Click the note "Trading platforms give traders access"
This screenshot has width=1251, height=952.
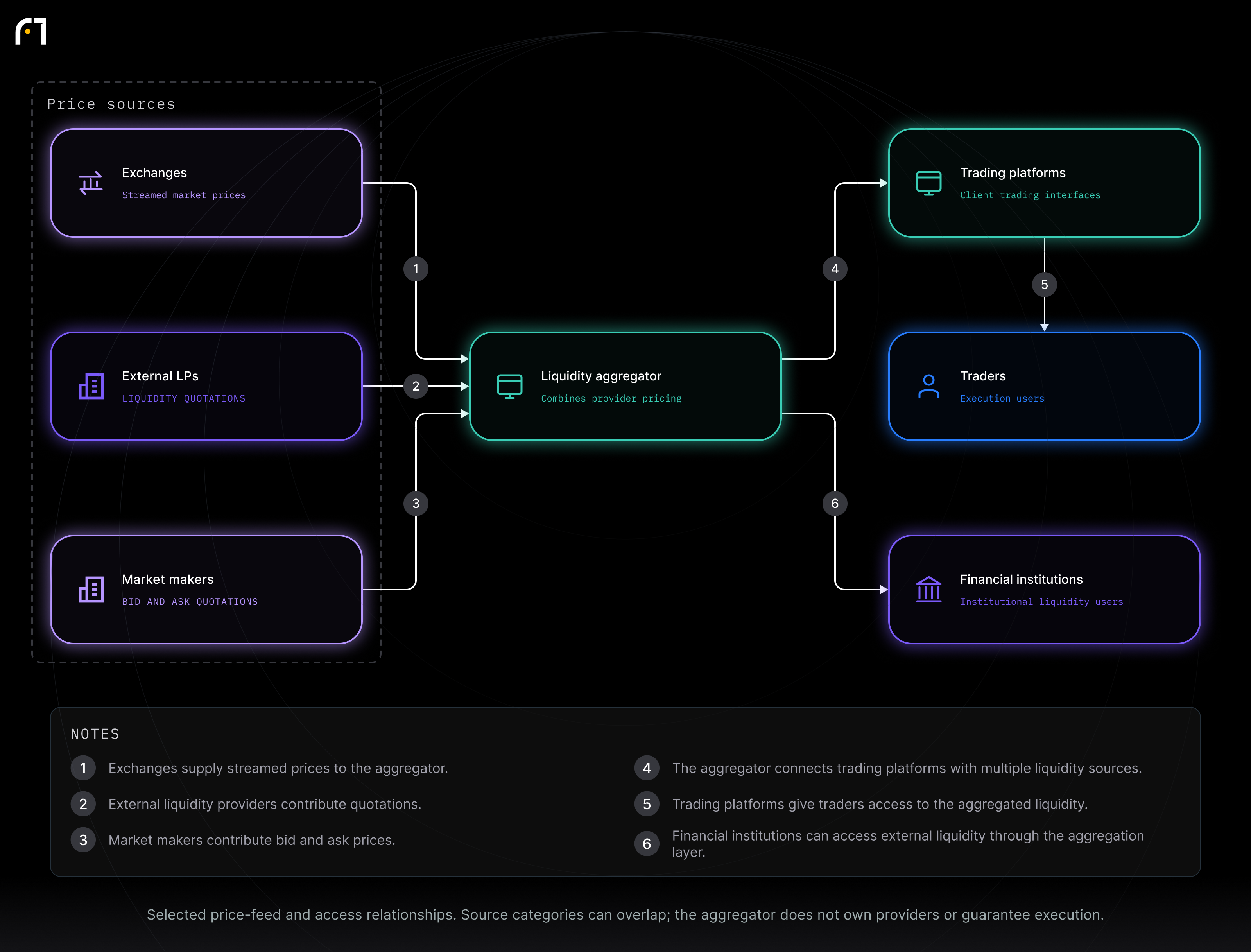click(879, 804)
